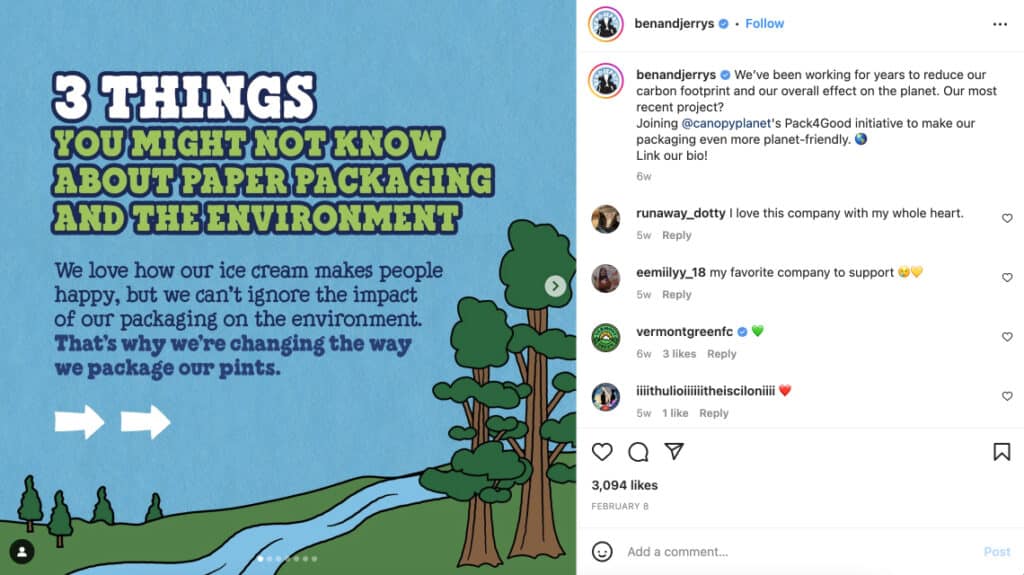Image resolution: width=1024 pixels, height=575 pixels.
Task: Go to the next carousel slide arrow
Action: point(555,286)
